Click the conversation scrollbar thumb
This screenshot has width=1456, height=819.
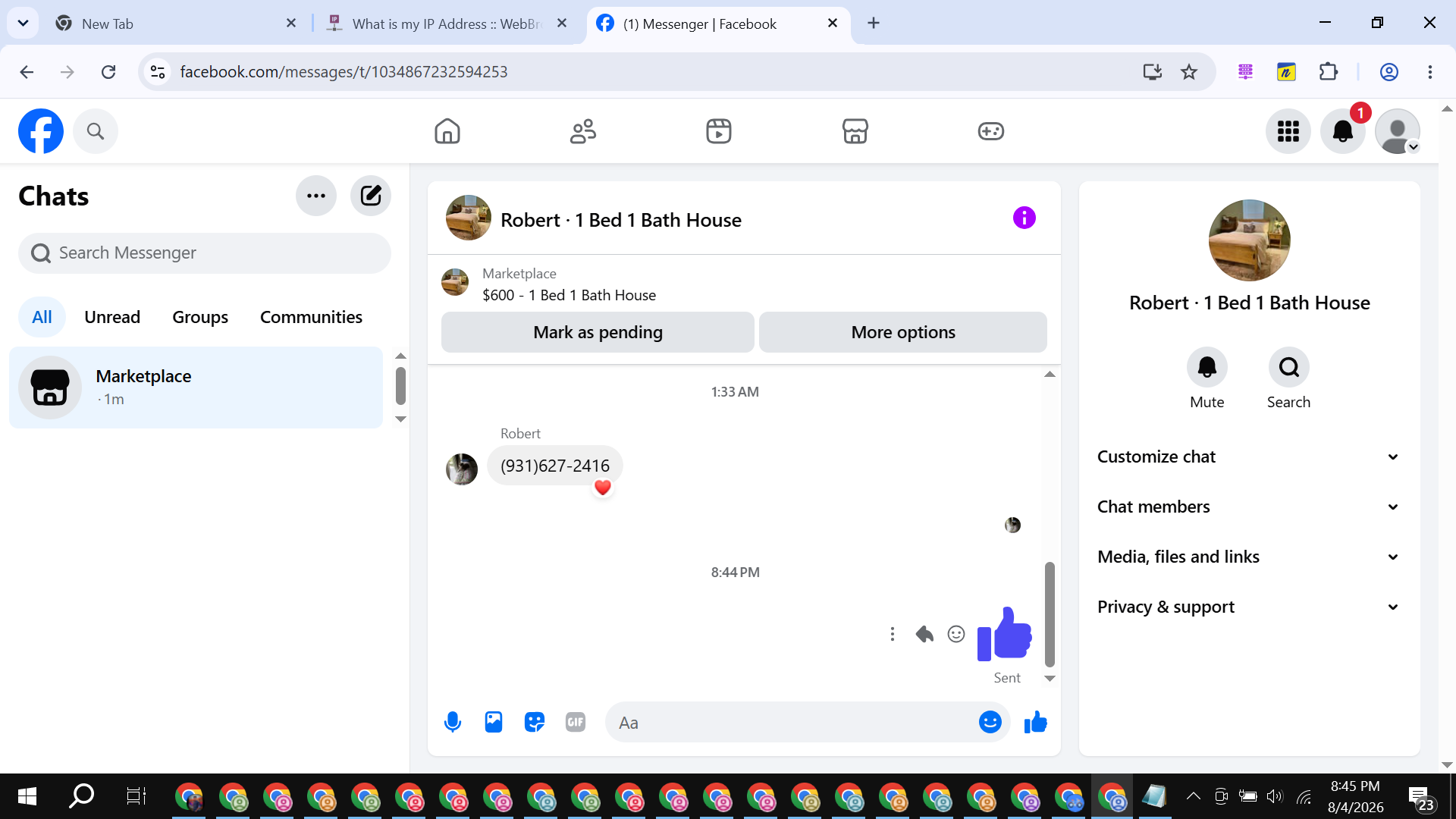(x=1050, y=613)
